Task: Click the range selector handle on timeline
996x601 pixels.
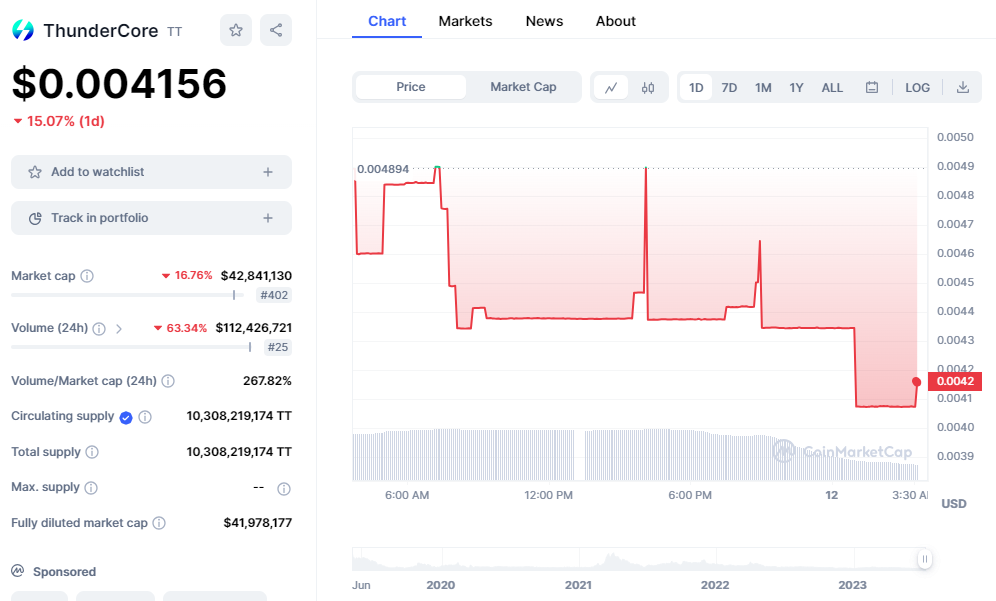Action: click(925, 559)
